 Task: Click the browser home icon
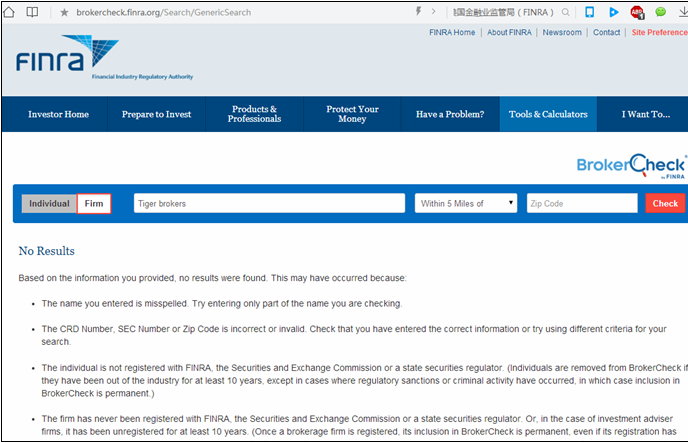[x=9, y=12]
